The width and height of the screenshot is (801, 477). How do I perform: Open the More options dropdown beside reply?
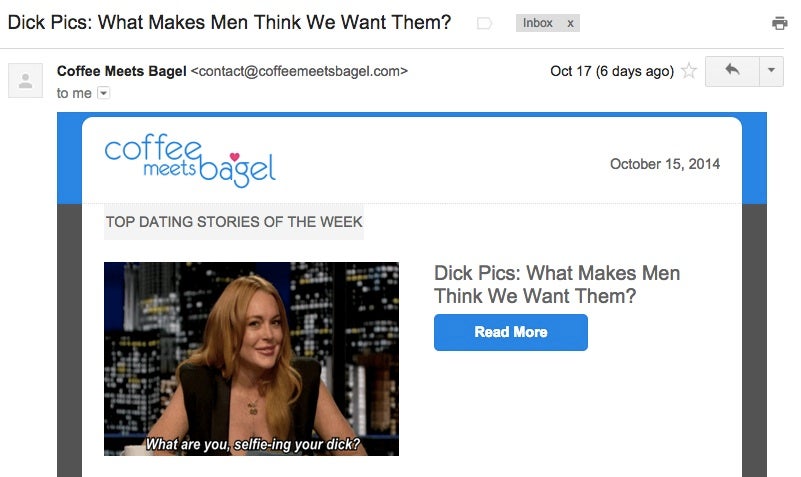(x=771, y=71)
